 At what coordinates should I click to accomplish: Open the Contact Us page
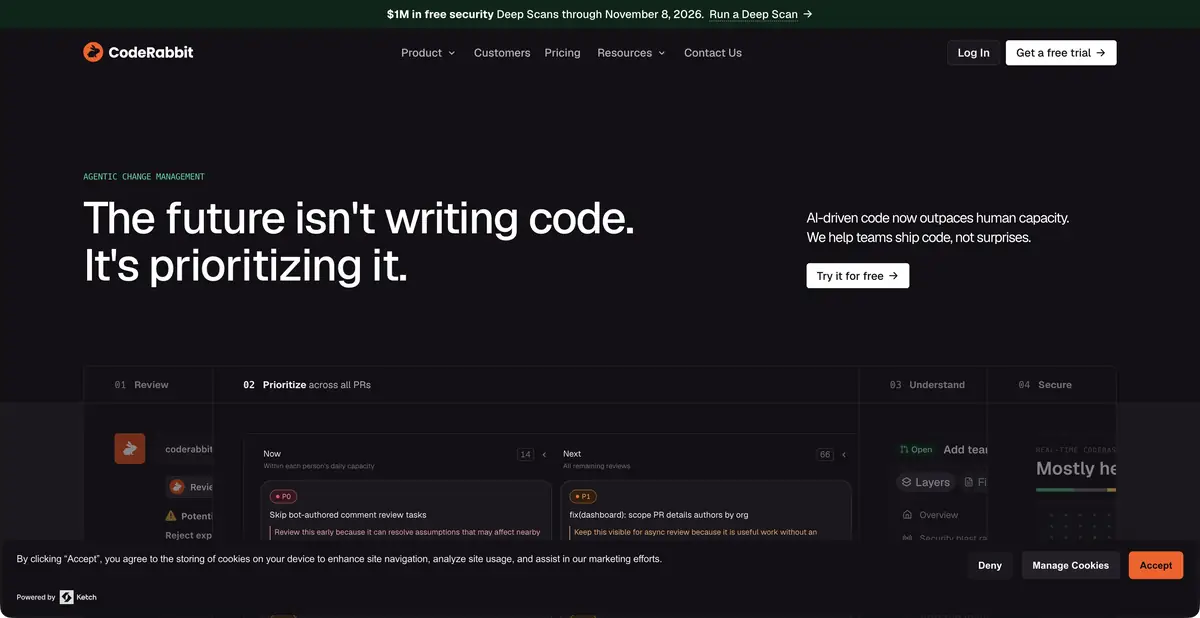pos(713,53)
